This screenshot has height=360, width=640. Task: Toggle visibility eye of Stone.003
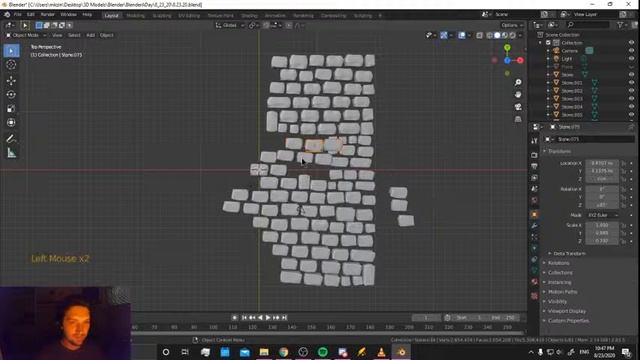click(x=631, y=99)
